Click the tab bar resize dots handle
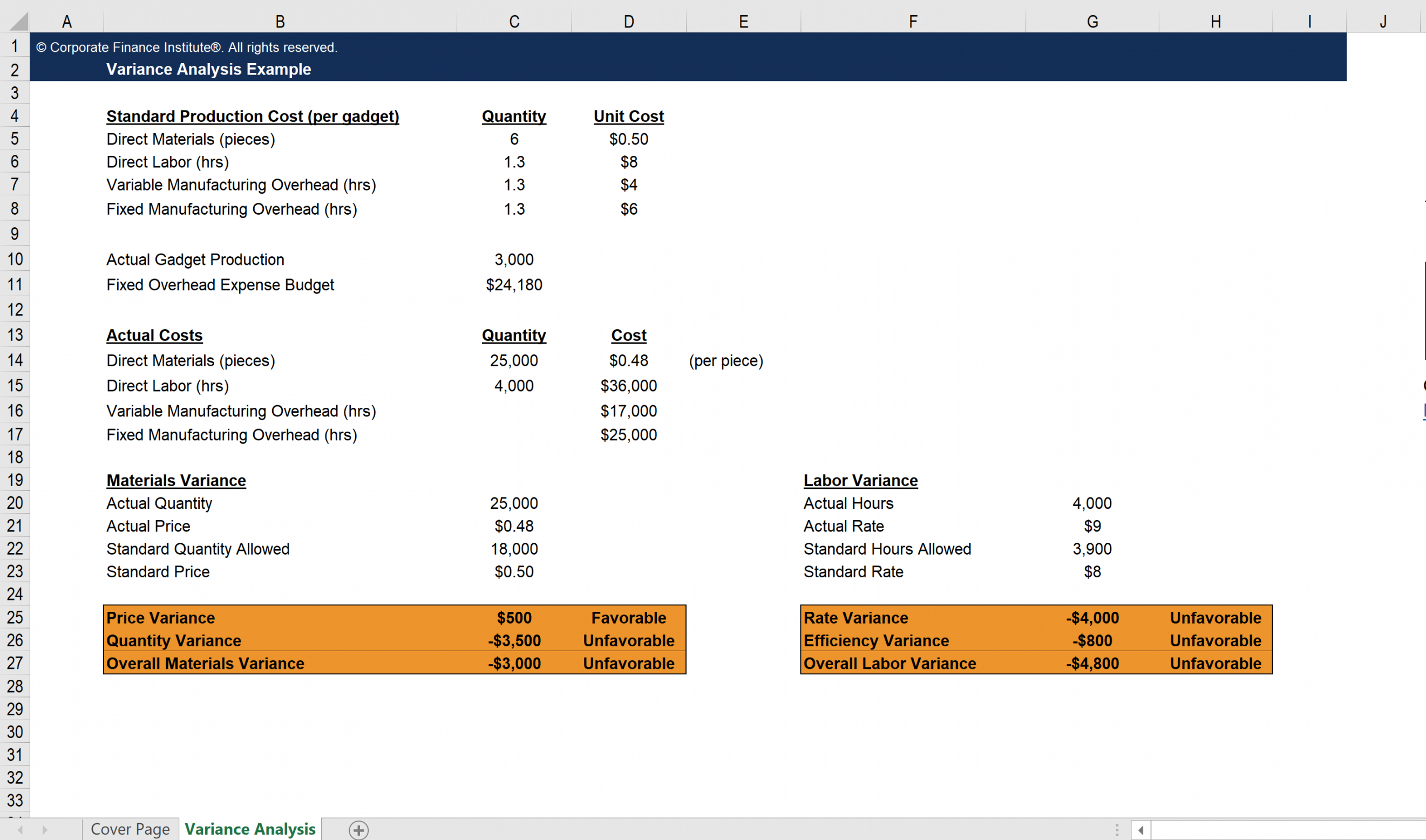Image resolution: width=1426 pixels, height=840 pixels. click(1116, 830)
